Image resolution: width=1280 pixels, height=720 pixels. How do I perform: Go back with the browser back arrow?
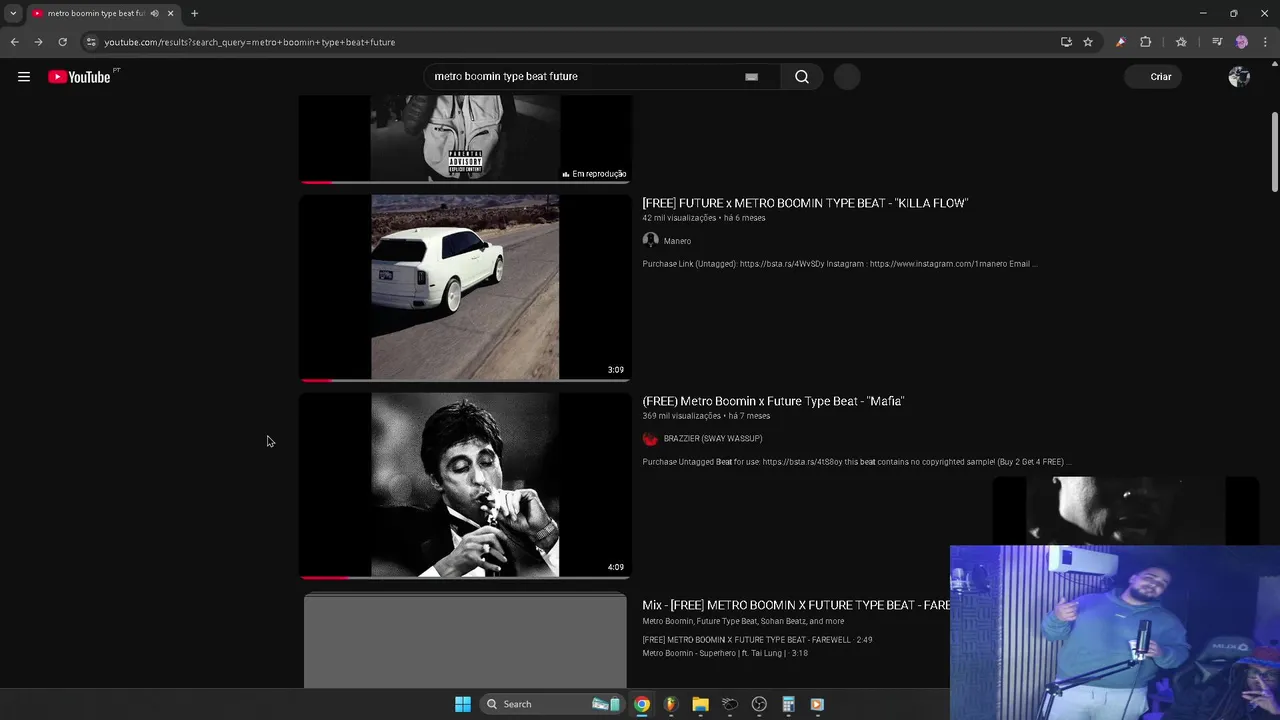14,42
